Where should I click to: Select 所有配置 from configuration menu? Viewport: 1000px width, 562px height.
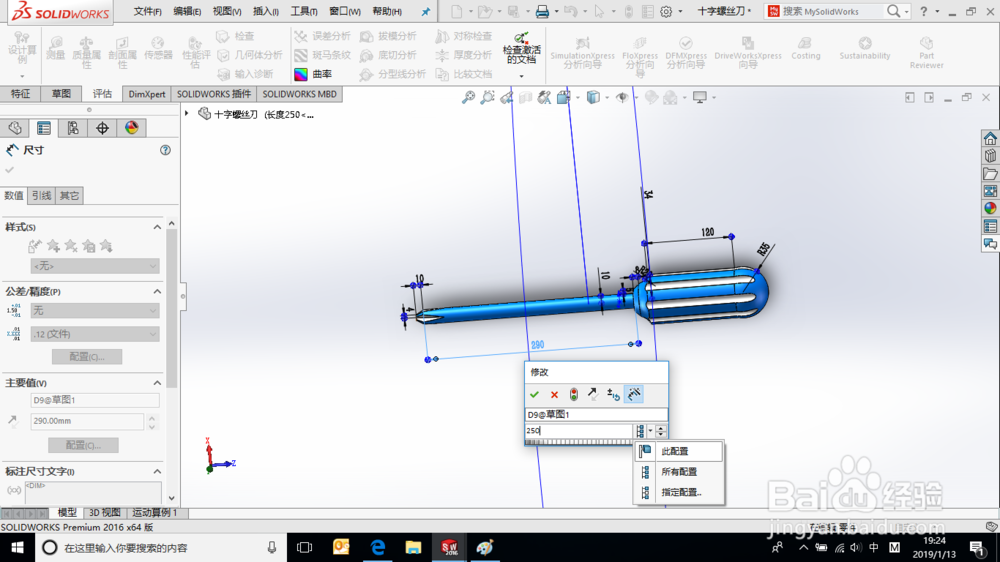point(679,471)
